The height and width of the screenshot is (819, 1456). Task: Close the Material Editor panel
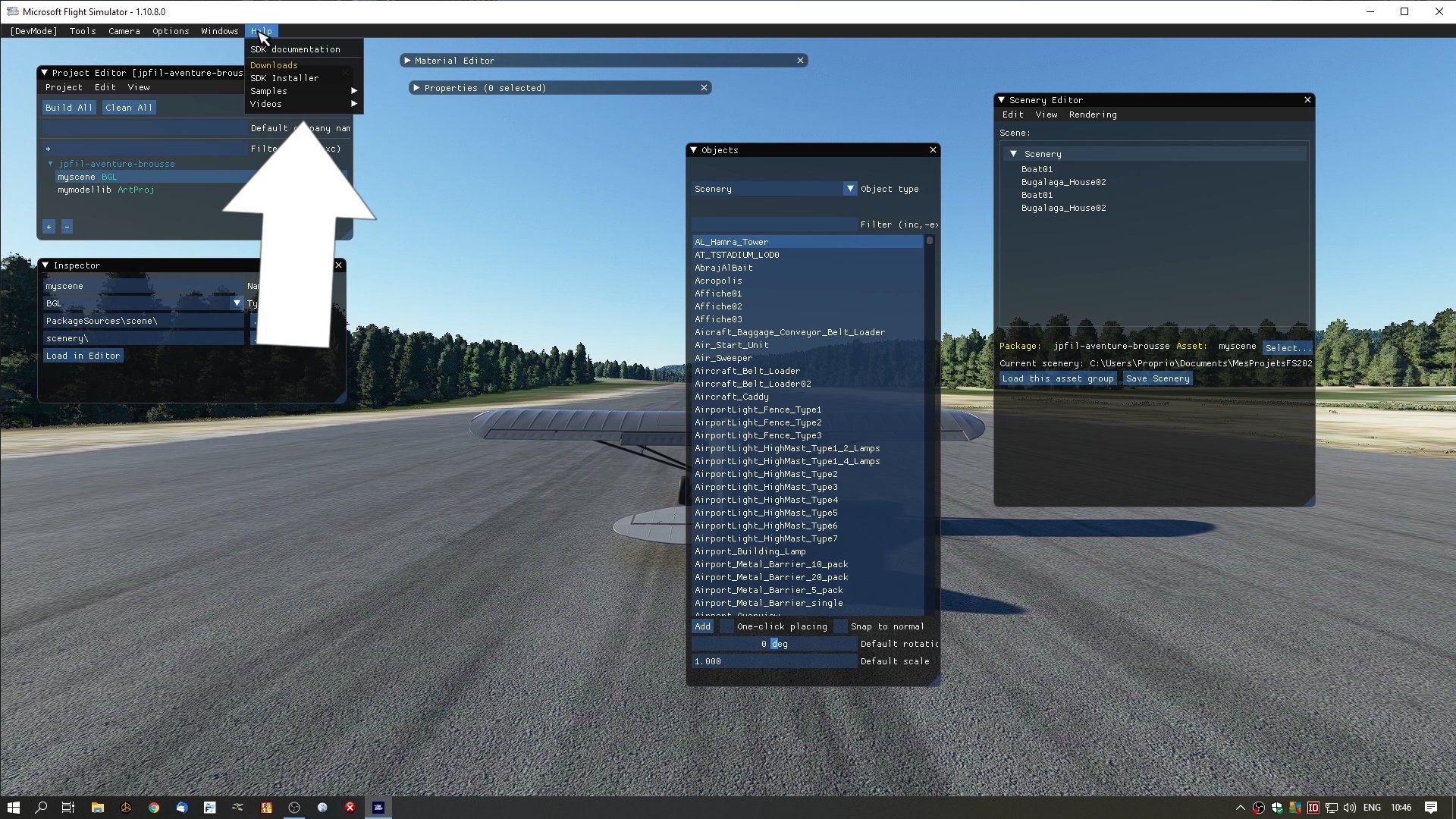[800, 61]
